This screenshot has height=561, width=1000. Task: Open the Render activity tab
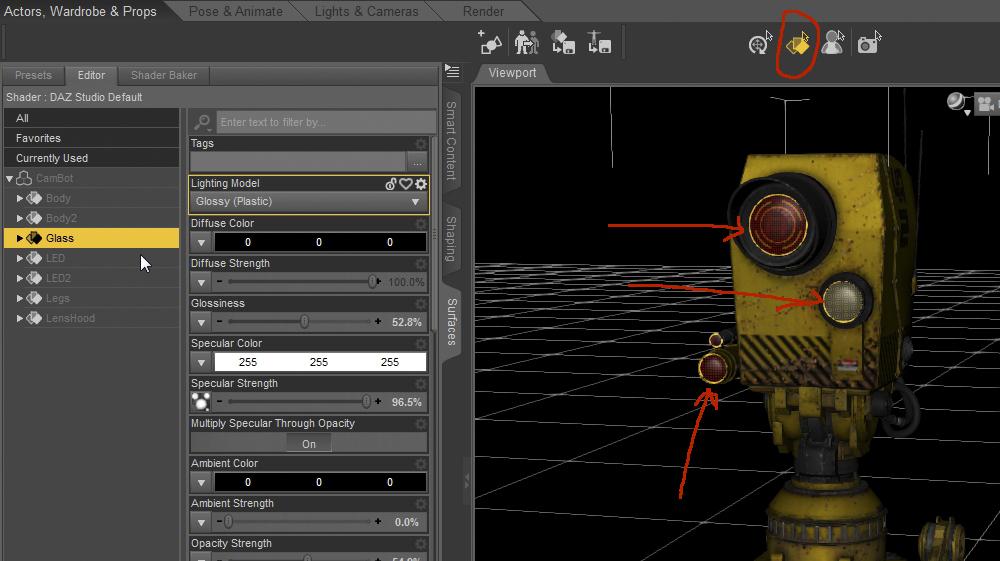[x=483, y=11]
